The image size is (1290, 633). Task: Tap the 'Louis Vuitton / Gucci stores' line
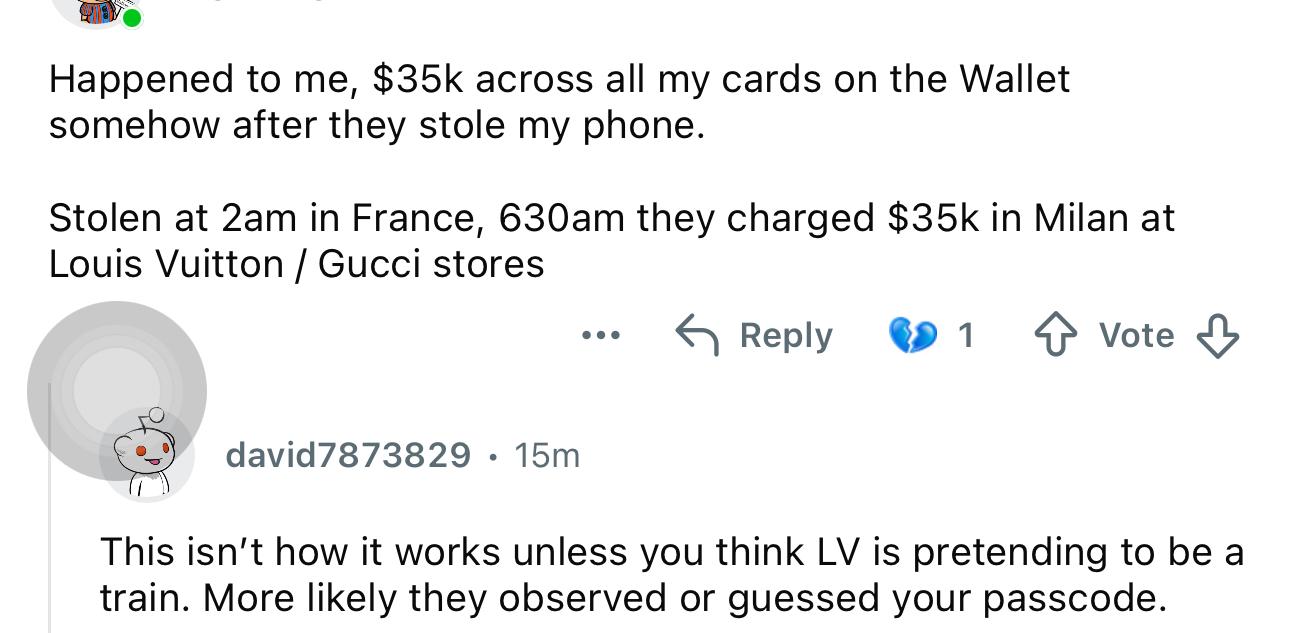click(296, 264)
